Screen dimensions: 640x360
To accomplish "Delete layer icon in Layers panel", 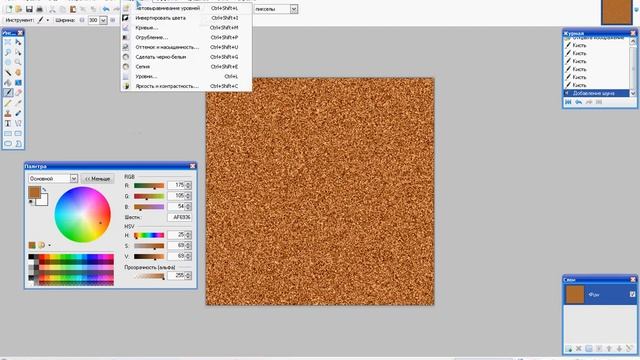I will coord(578,349).
